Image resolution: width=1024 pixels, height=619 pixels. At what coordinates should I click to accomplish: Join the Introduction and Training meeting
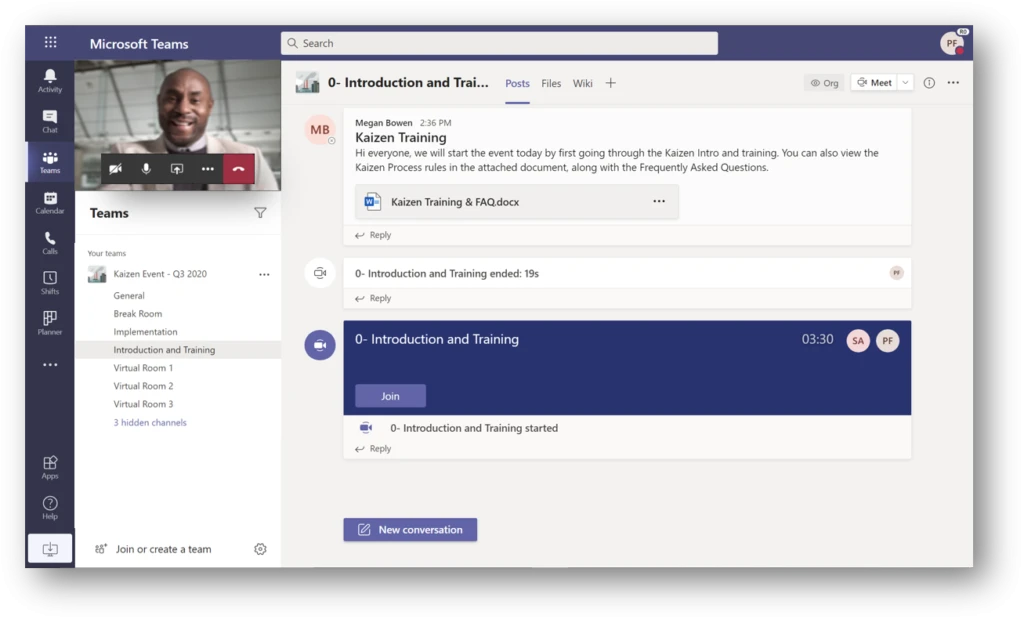pos(389,395)
